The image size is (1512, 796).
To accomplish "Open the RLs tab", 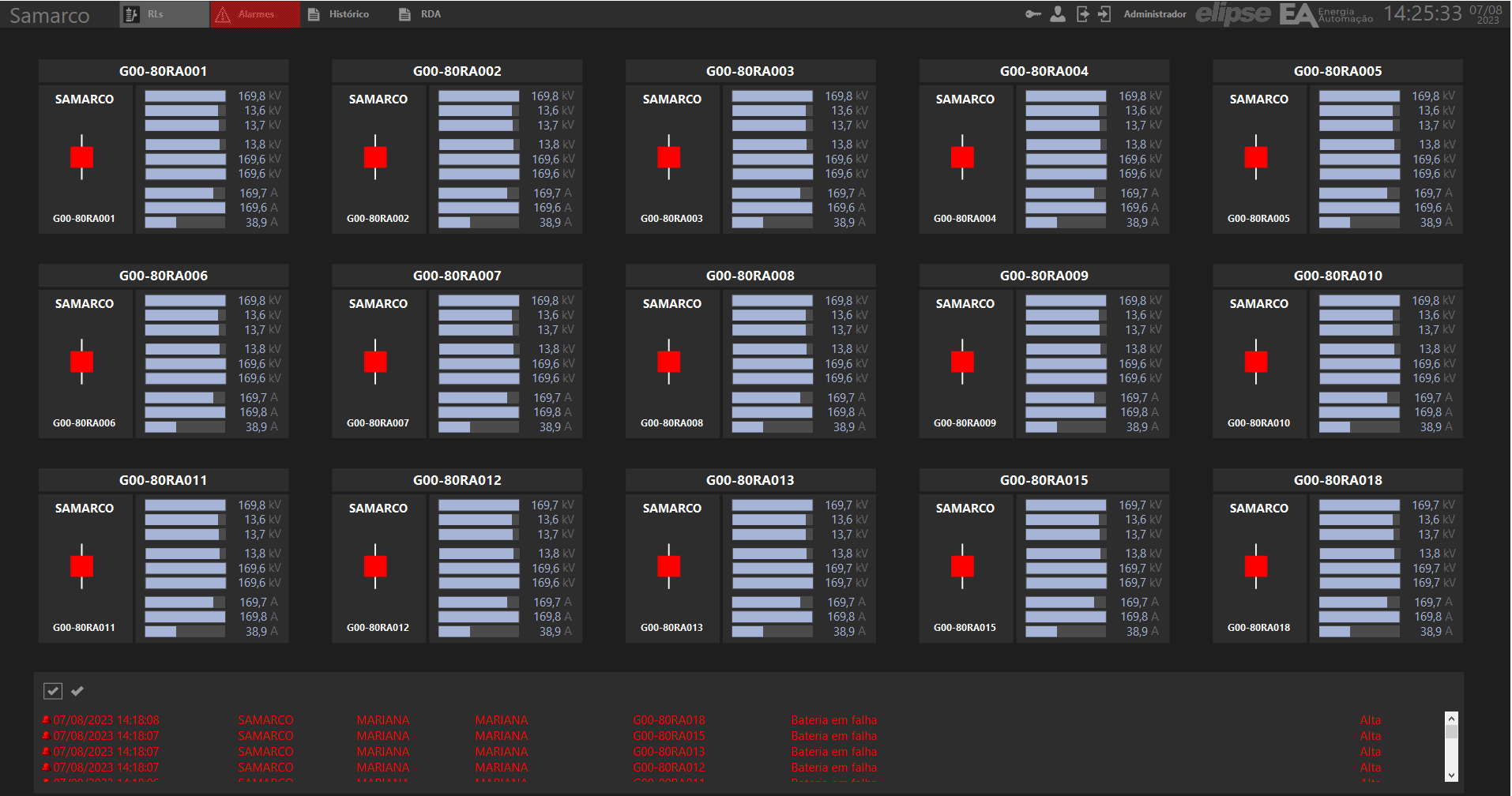I will 164,14.
